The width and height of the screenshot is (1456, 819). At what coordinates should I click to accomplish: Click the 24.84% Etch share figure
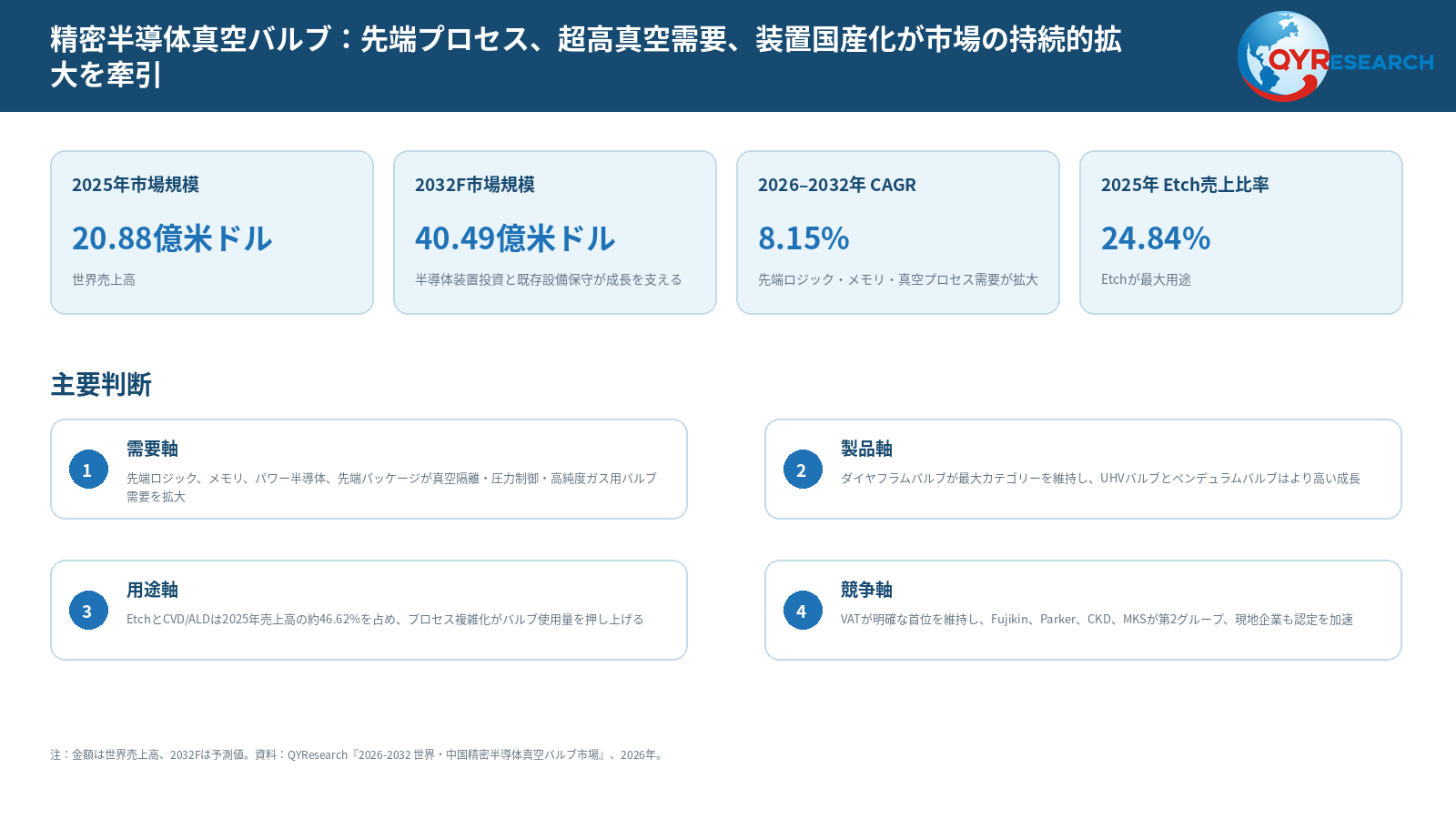(x=1156, y=238)
